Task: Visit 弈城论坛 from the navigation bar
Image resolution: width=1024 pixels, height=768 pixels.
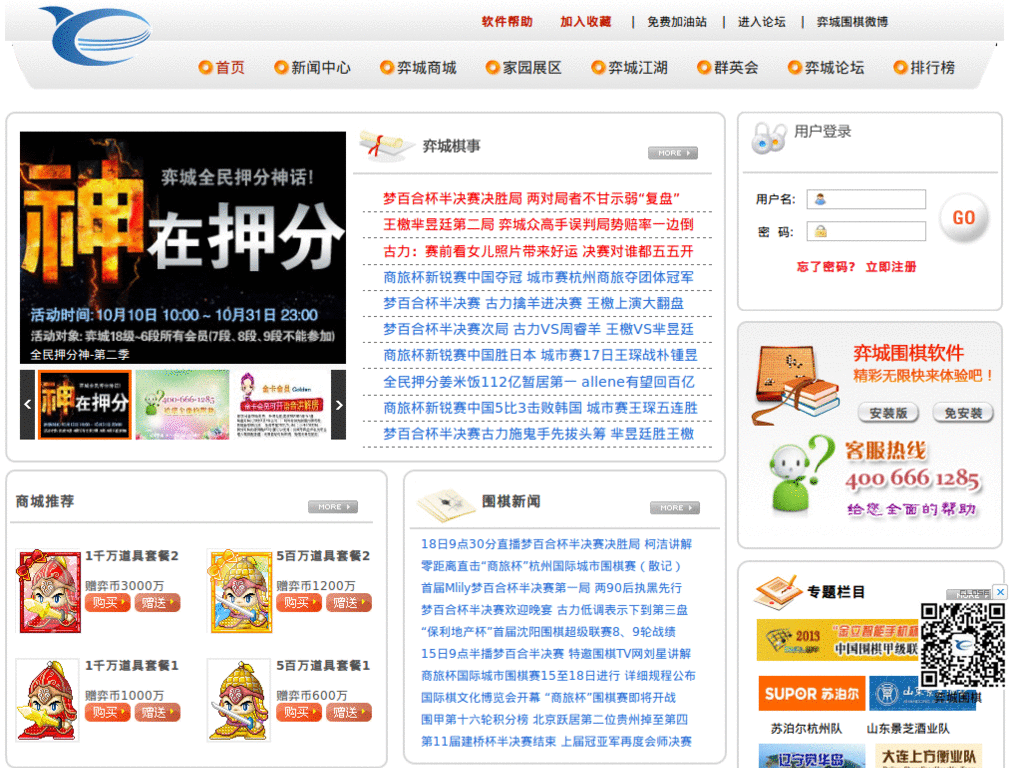Action: tap(826, 68)
